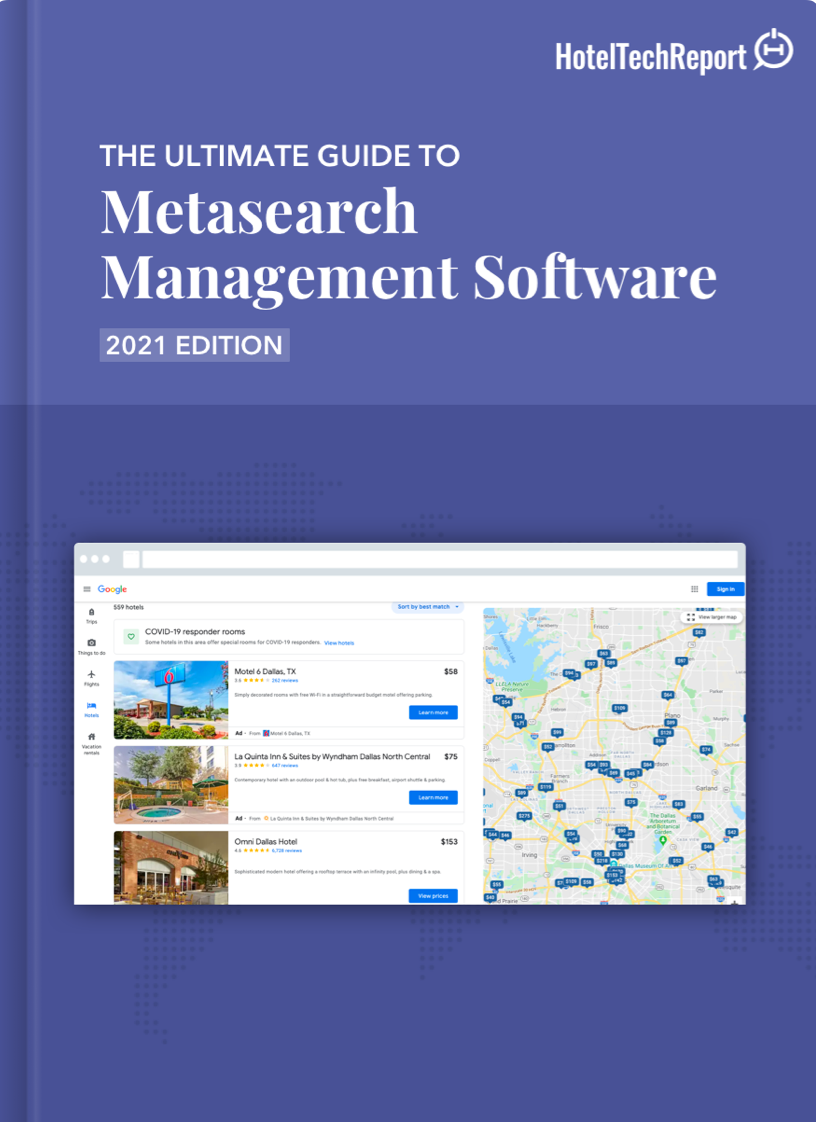Open Omni Dallas 6,728 reviews link

(x=287, y=851)
